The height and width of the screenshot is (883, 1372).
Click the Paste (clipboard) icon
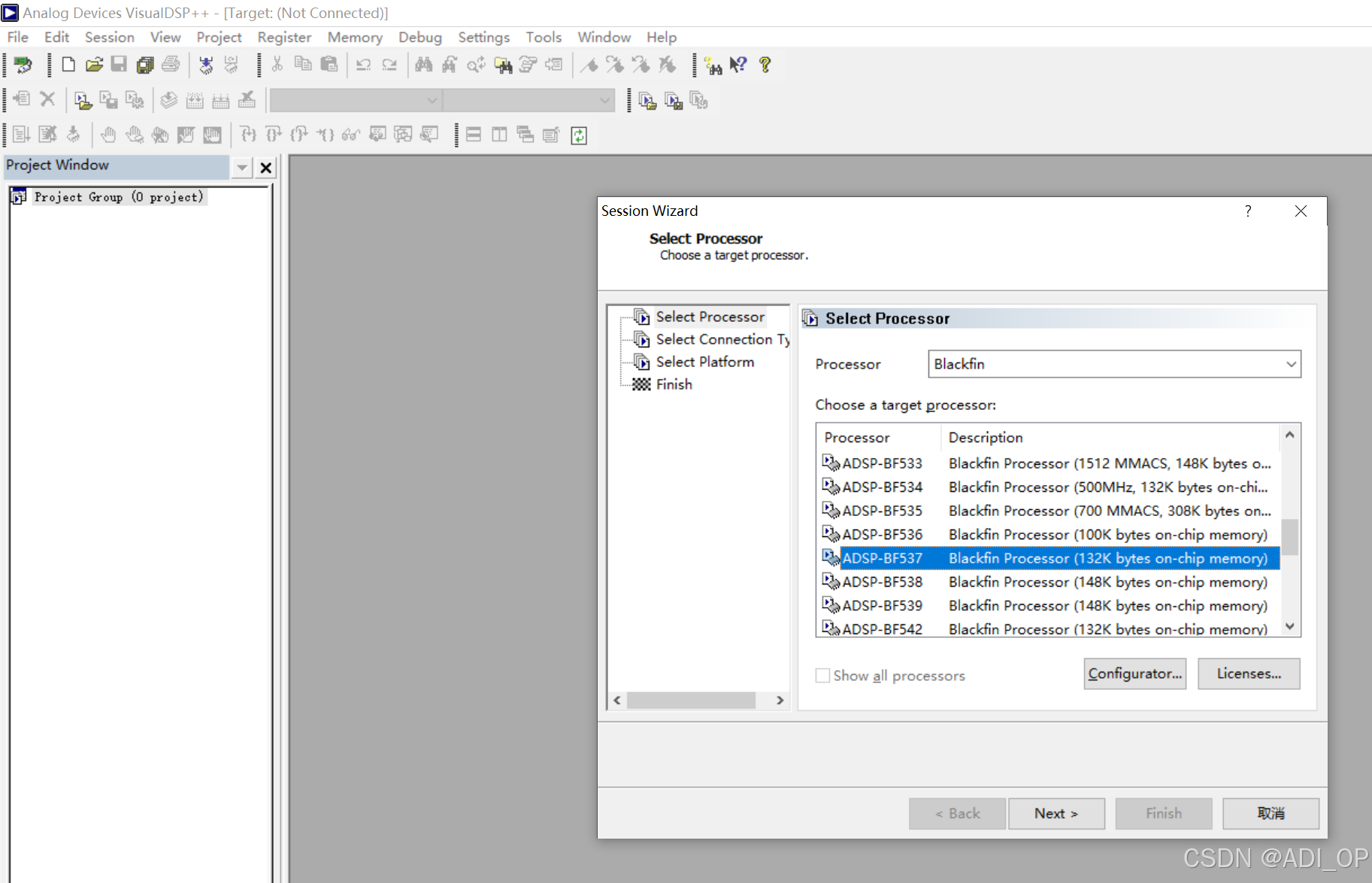[x=329, y=65]
